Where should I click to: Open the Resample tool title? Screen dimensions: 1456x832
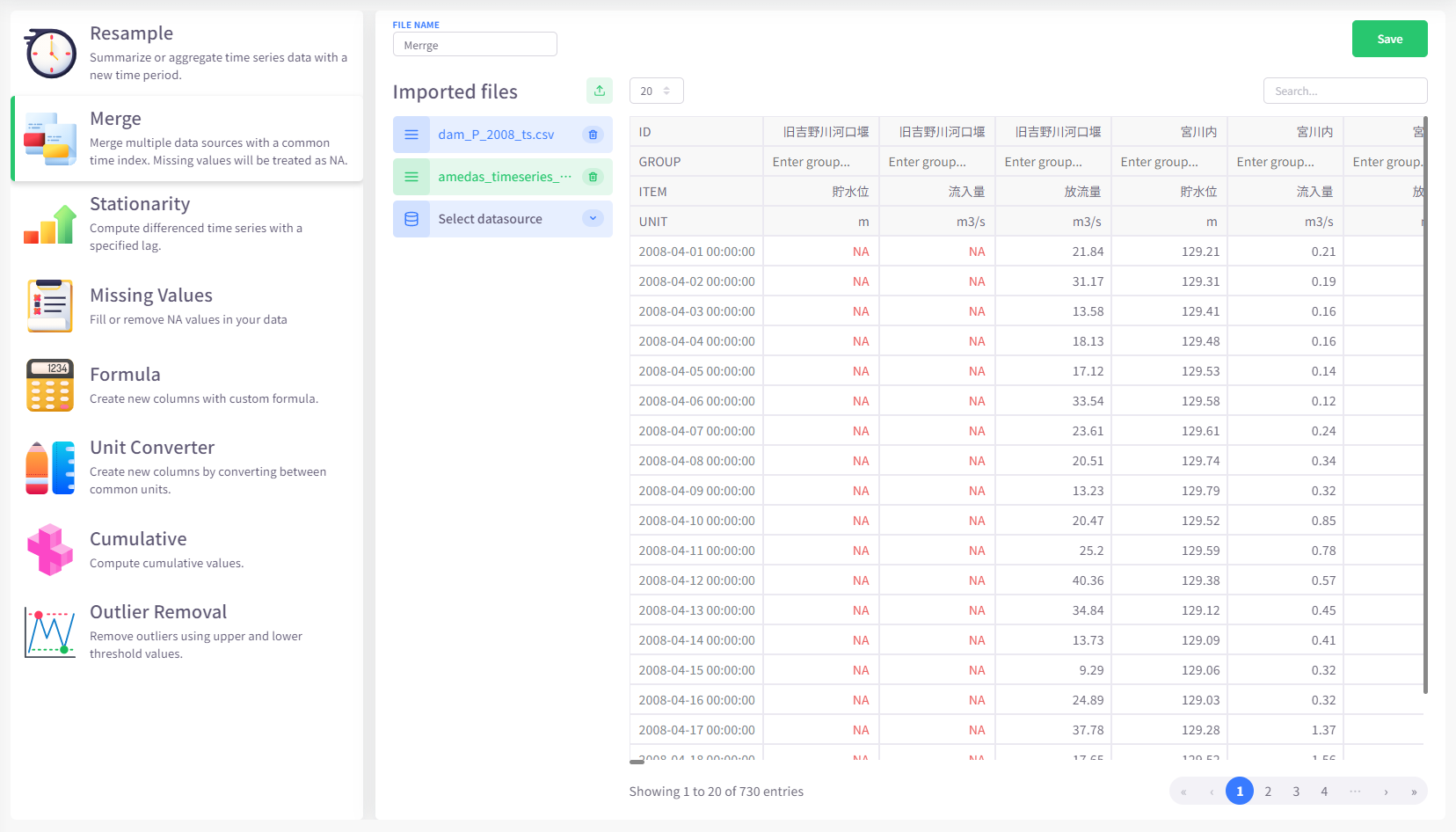click(x=131, y=33)
